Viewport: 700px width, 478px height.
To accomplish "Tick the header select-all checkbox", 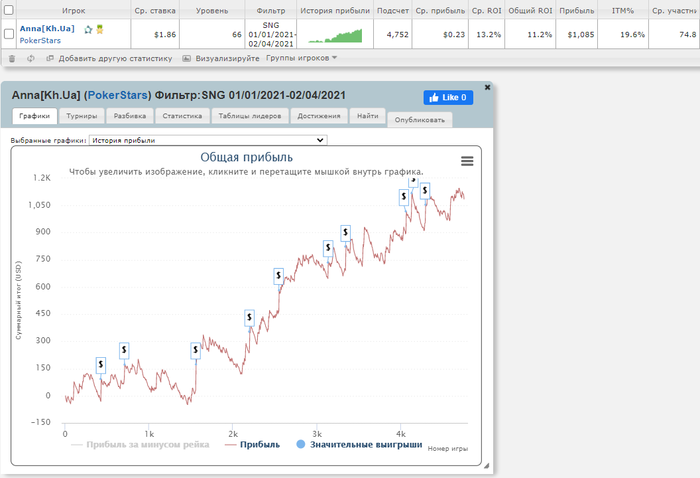I will point(8,9).
